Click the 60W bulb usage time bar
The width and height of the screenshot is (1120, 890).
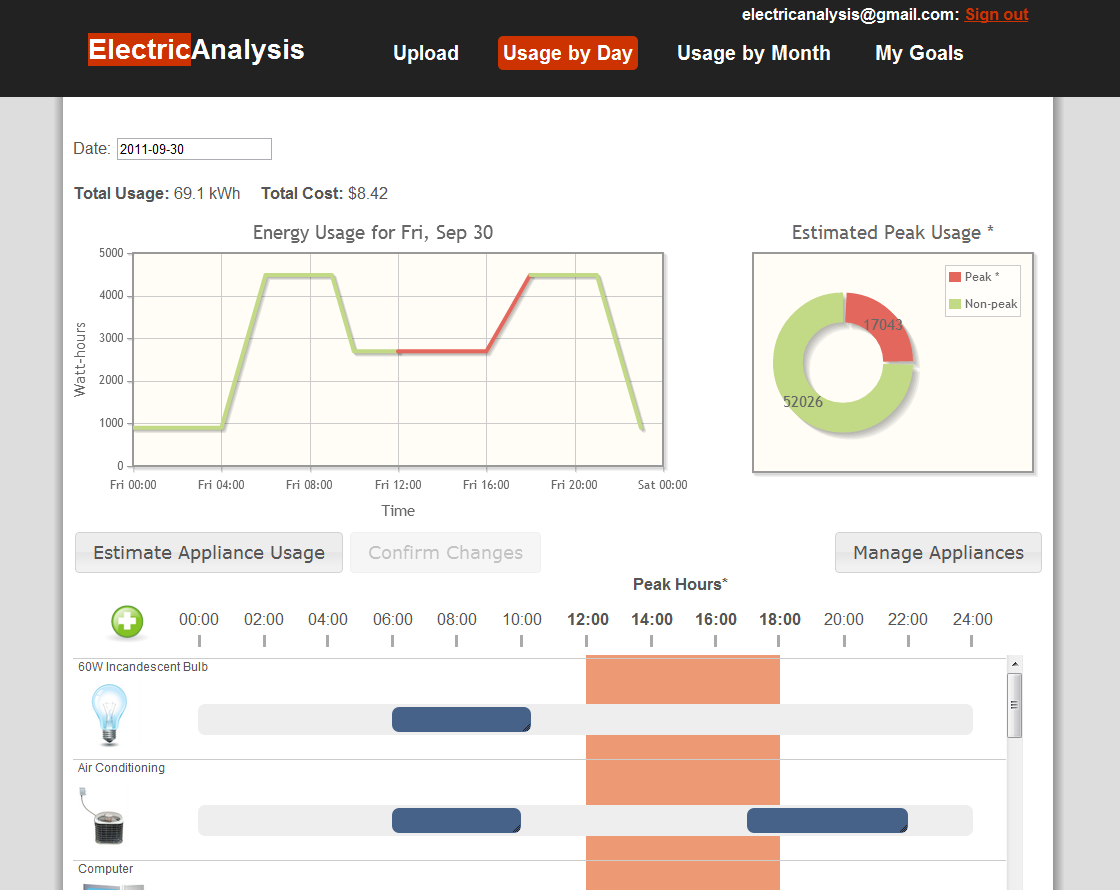pos(461,719)
